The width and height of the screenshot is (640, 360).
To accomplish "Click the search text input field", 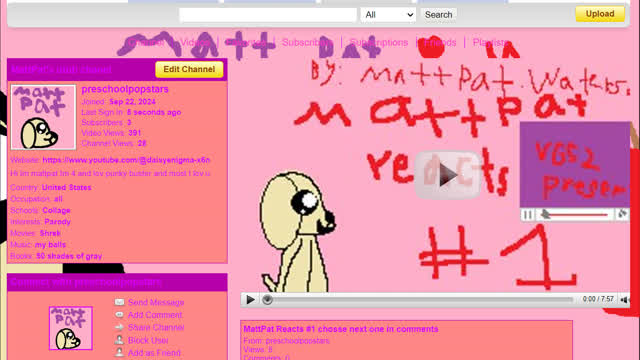I will click(268, 15).
